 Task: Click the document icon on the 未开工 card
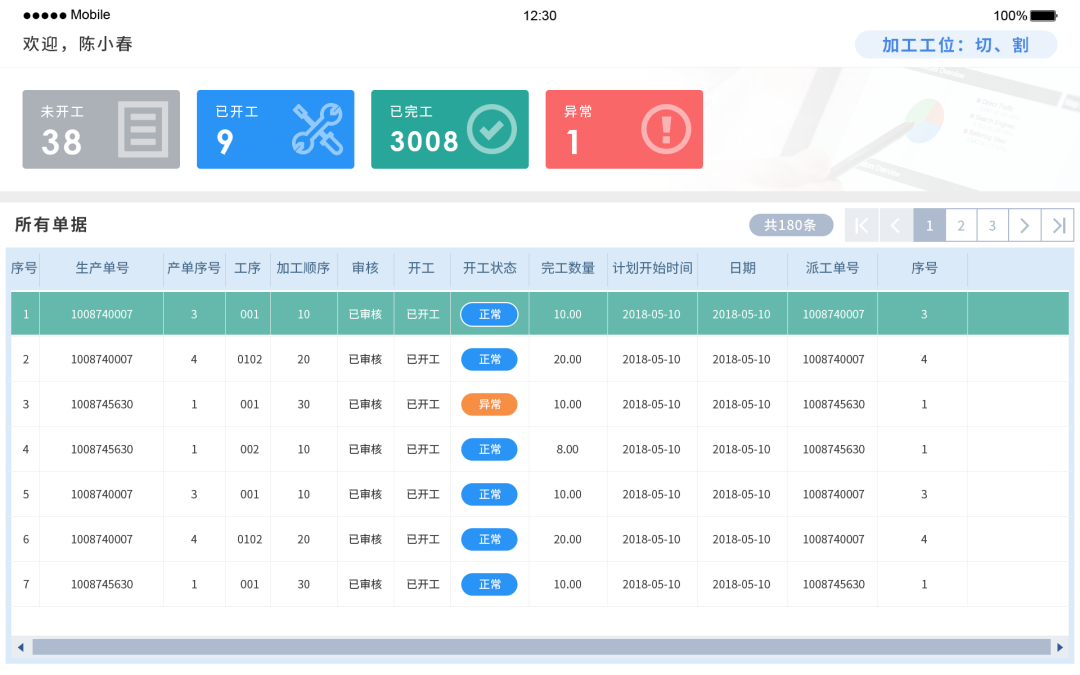[x=143, y=128]
